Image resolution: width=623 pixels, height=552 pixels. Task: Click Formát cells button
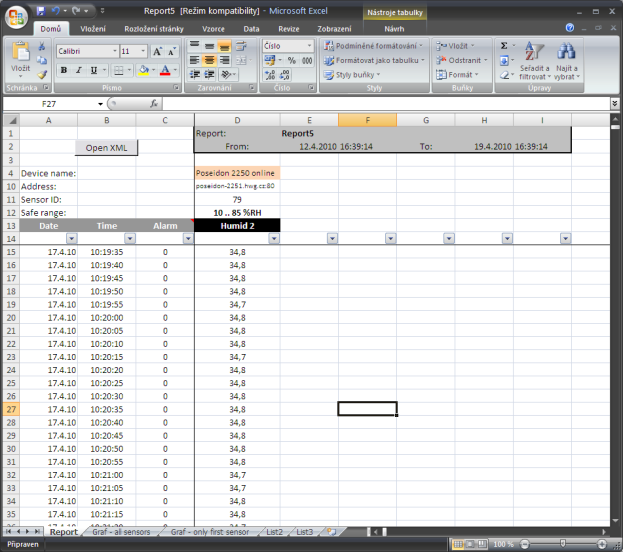coord(458,75)
